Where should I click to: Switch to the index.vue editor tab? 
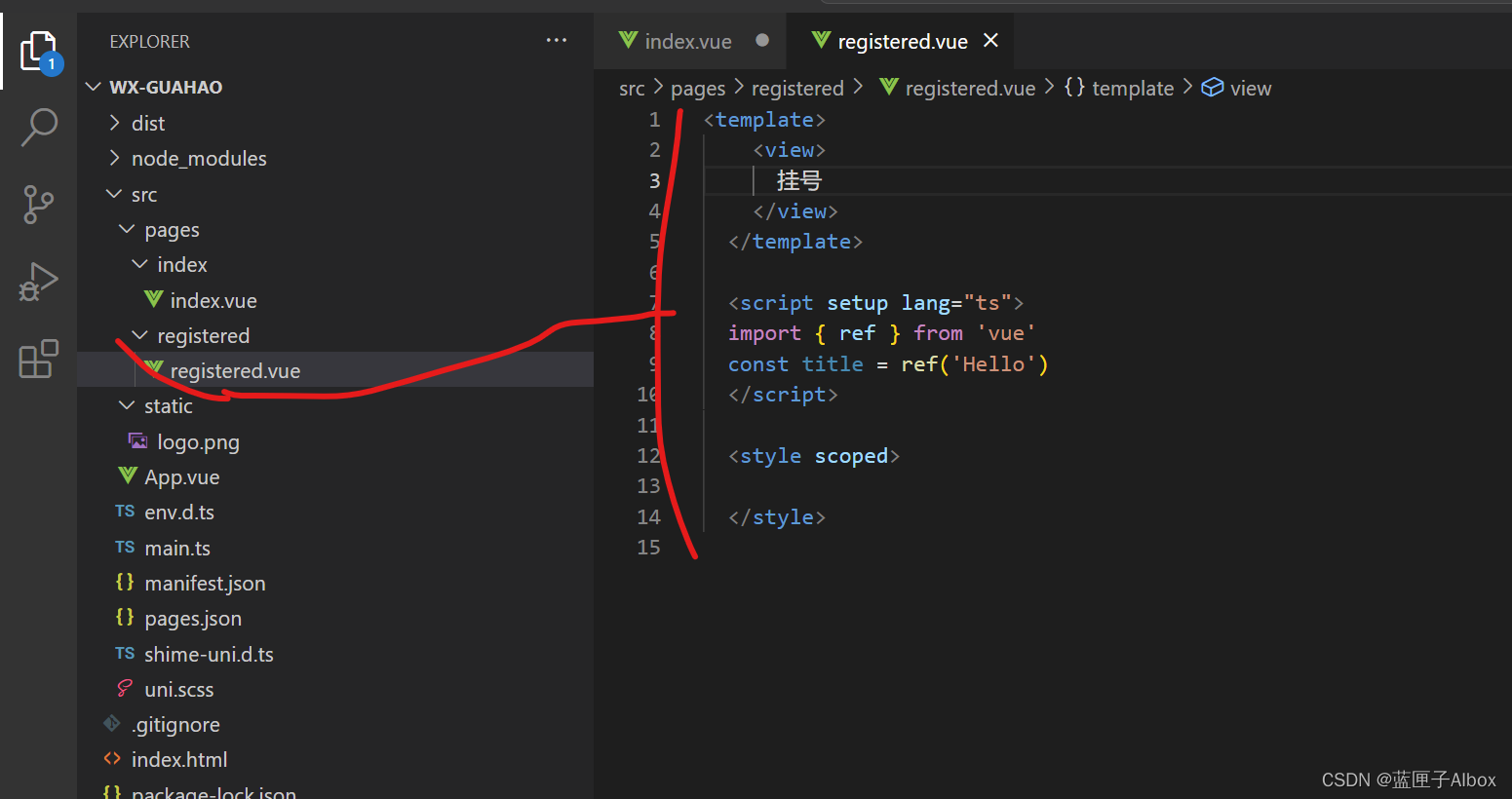(689, 41)
